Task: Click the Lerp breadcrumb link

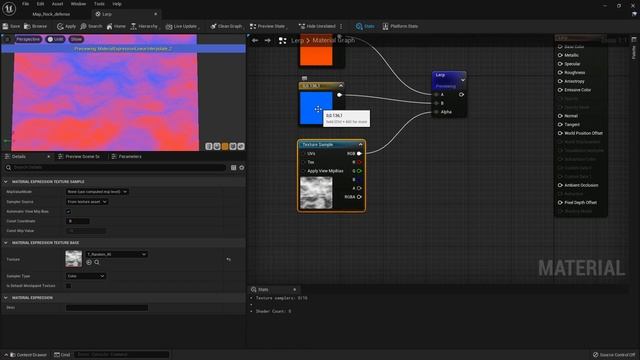Action: point(297,40)
